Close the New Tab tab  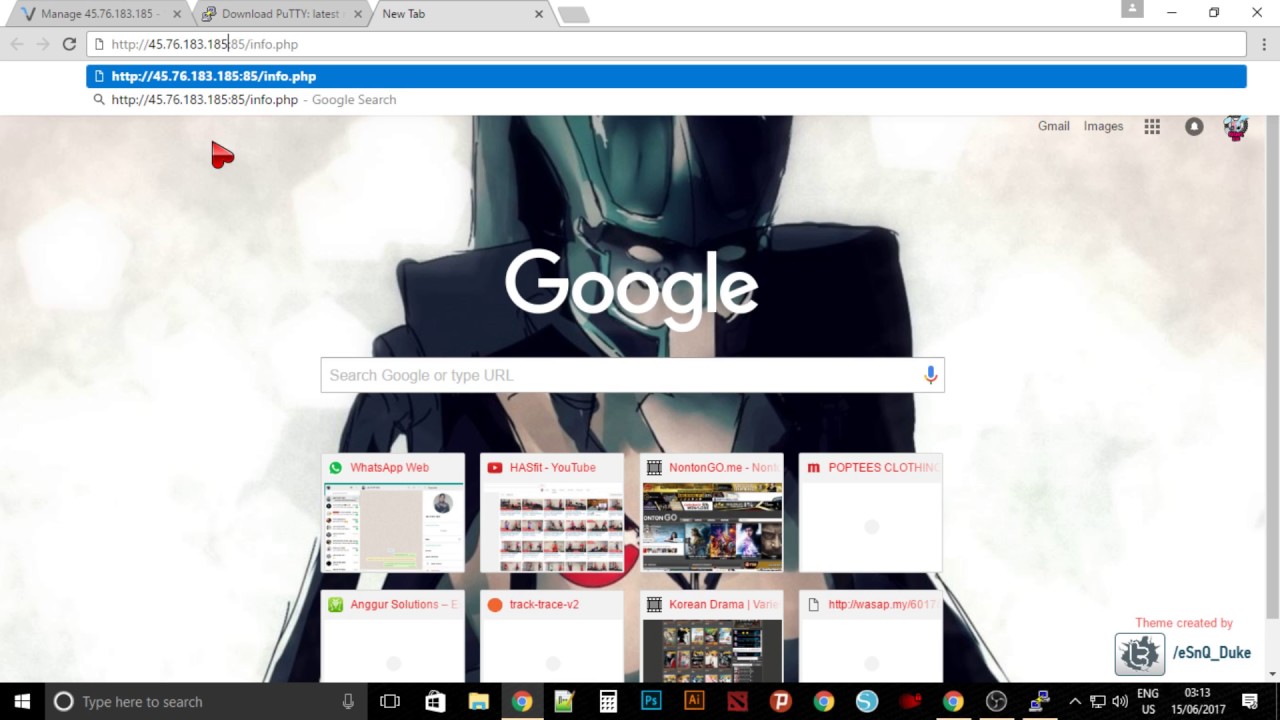539,14
